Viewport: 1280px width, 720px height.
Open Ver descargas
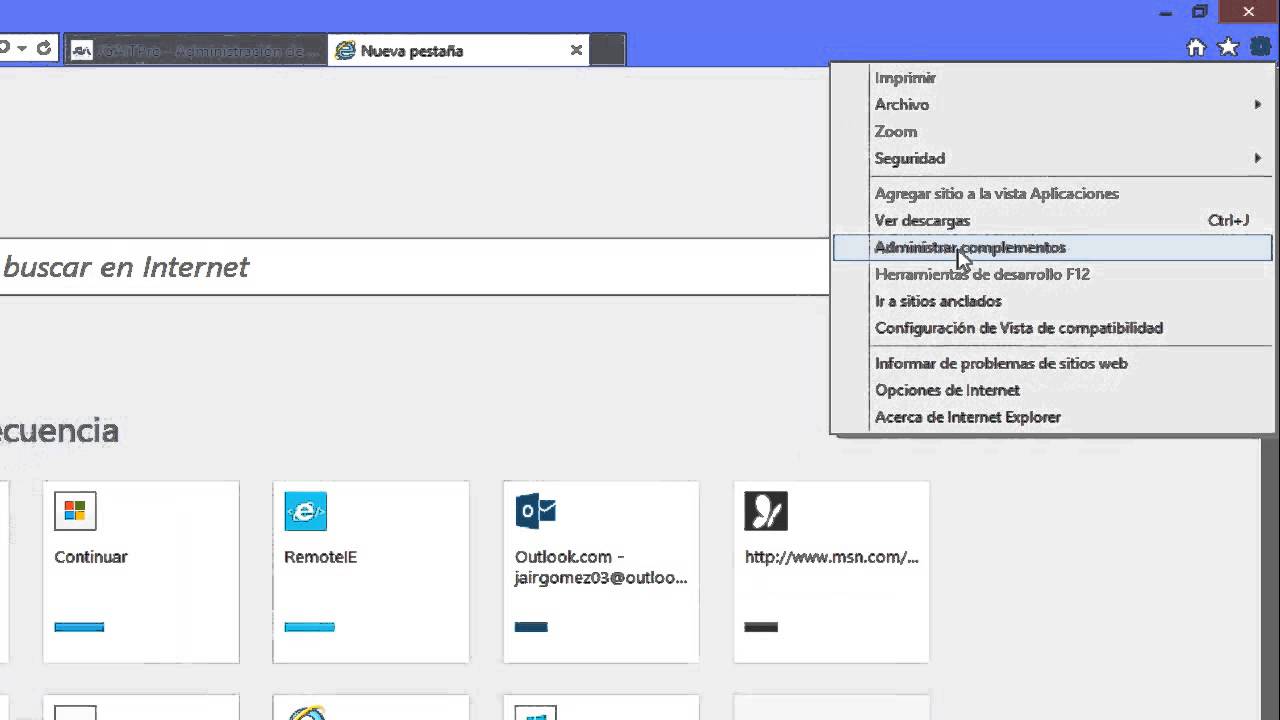1052,221
